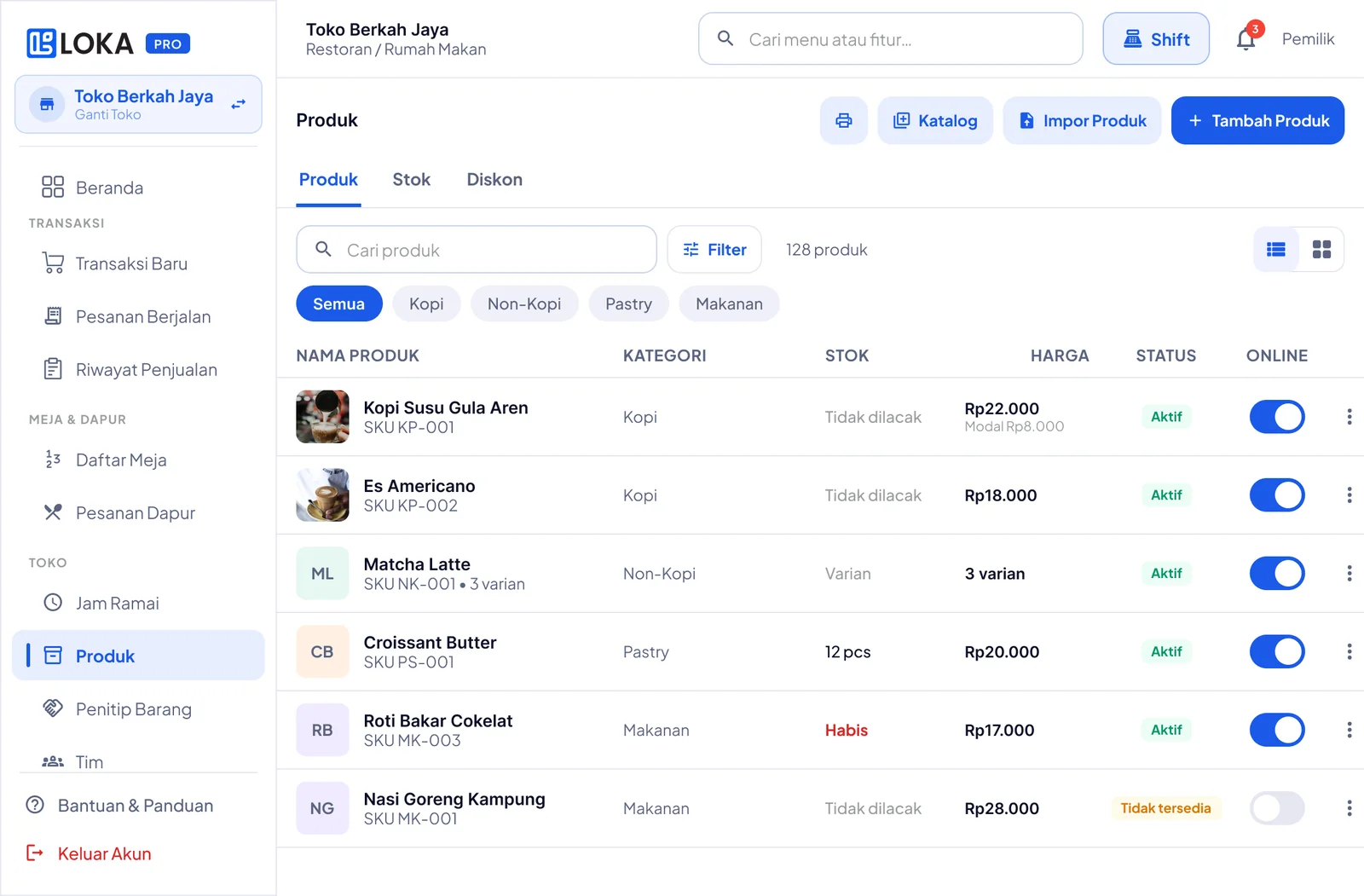Switch to the Stok tab
Screen dimensions: 1364x896
[x=412, y=180]
